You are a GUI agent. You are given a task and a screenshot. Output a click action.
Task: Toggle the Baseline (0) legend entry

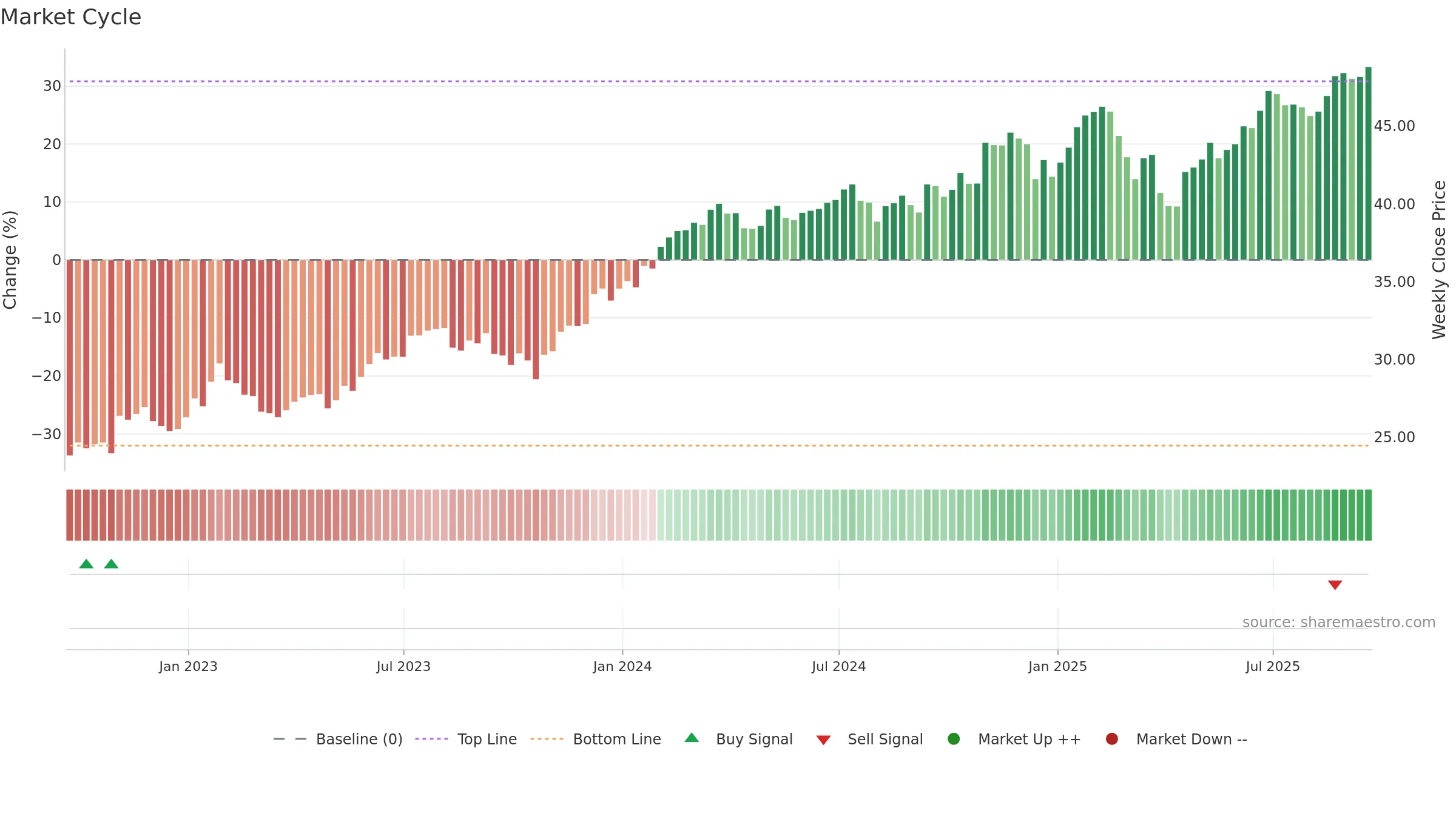pyautogui.click(x=338, y=739)
